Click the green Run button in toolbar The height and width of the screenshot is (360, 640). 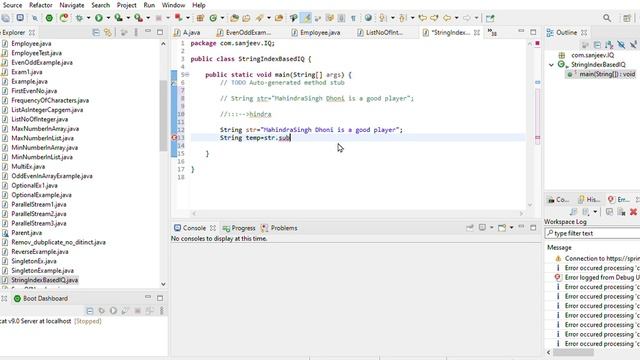(99, 18)
